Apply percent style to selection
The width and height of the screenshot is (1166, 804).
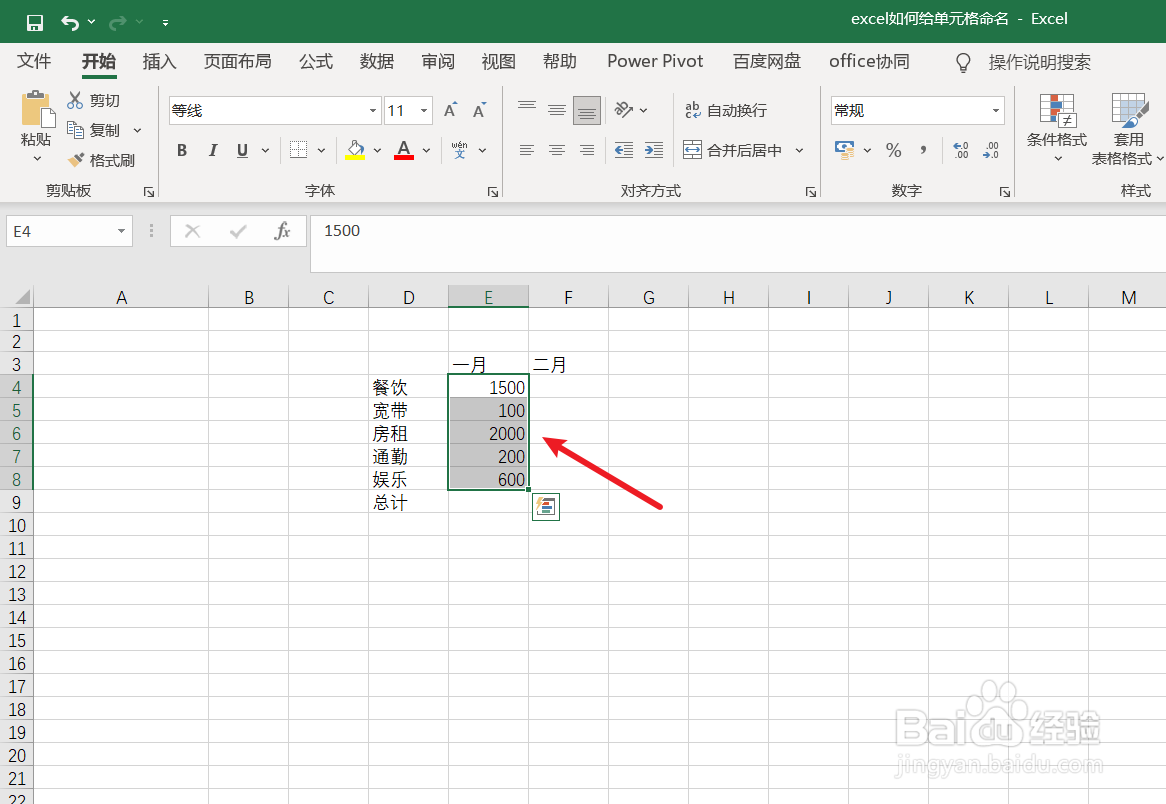(x=893, y=150)
